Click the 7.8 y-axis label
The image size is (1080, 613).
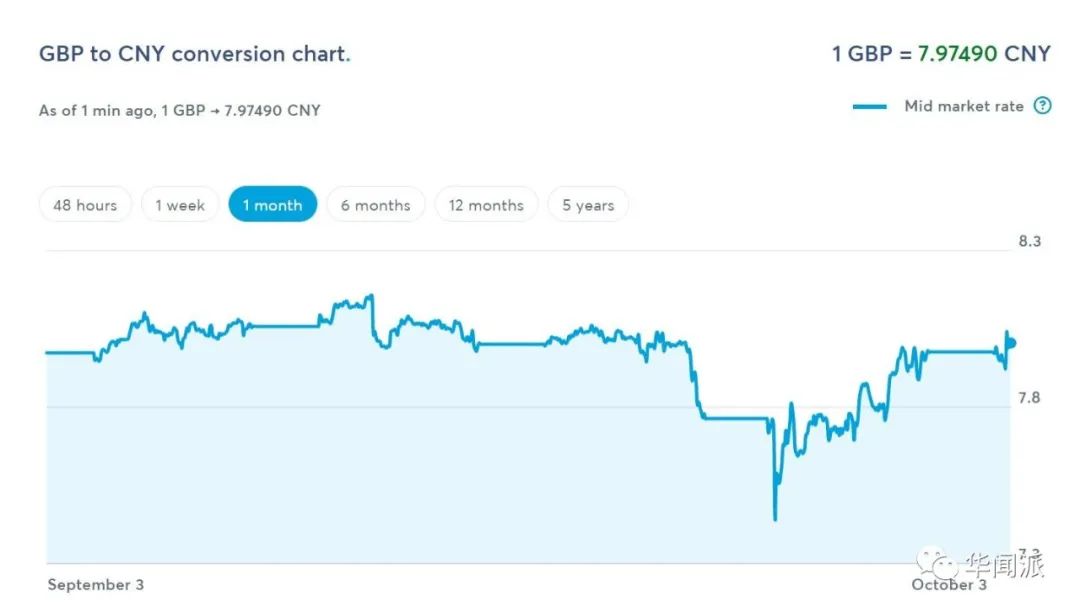[x=1029, y=398]
